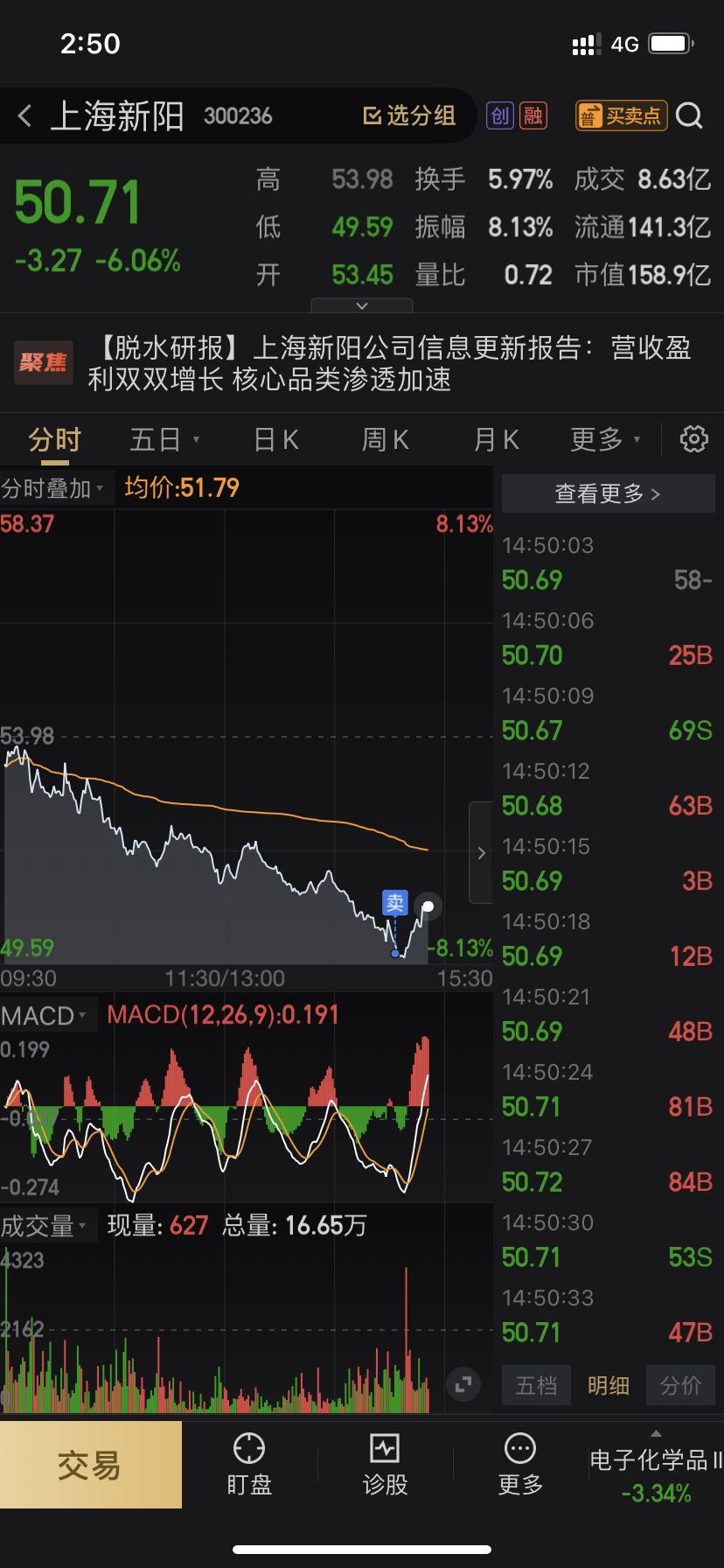The height and width of the screenshot is (1568, 724).
Task: Open the search magnifier icon
Action: pyautogui.click(x=690, y=115)
